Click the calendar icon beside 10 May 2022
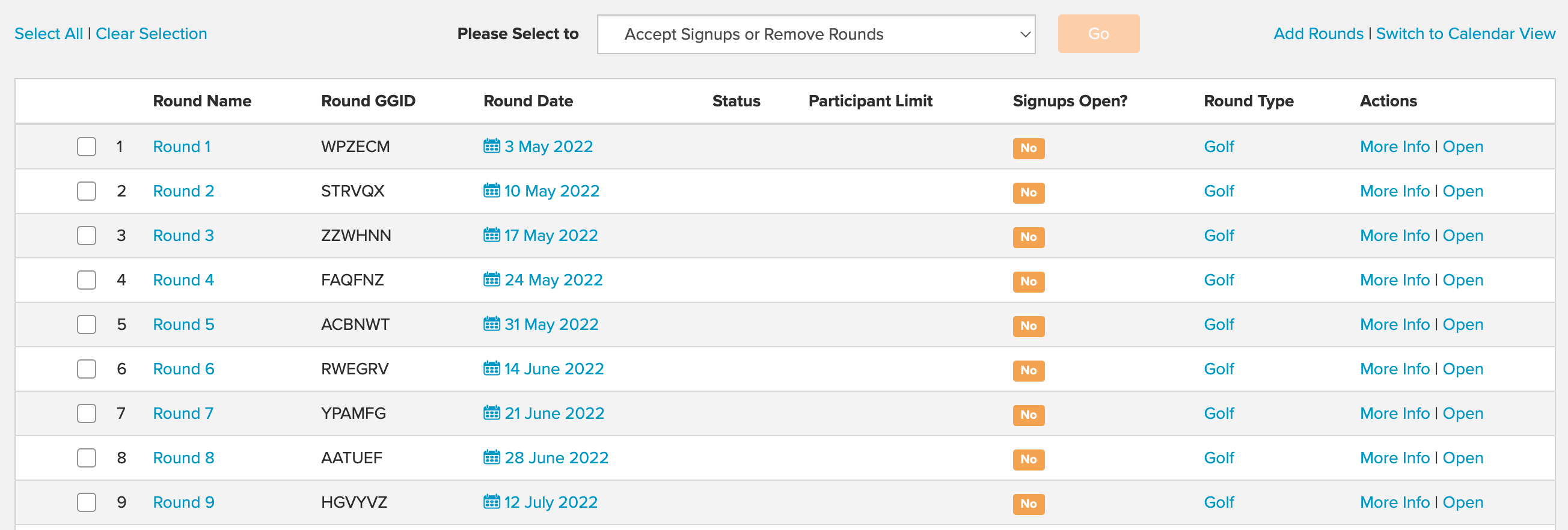Screen dimensions: 1568x530 point(491,190)
